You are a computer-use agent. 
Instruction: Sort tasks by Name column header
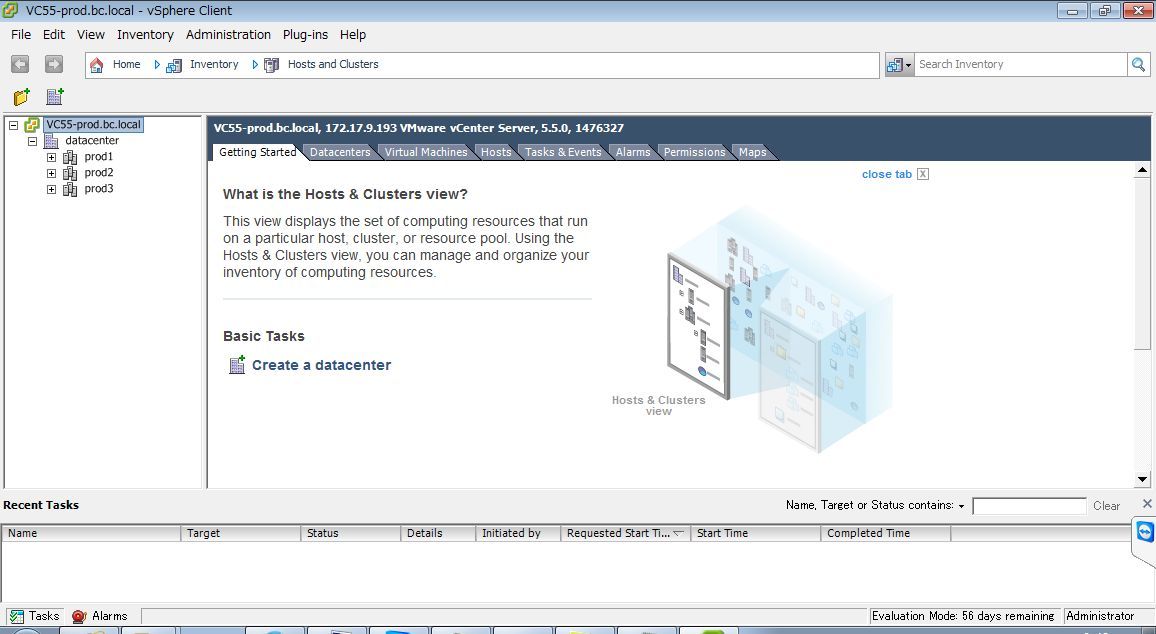point(91,533)
